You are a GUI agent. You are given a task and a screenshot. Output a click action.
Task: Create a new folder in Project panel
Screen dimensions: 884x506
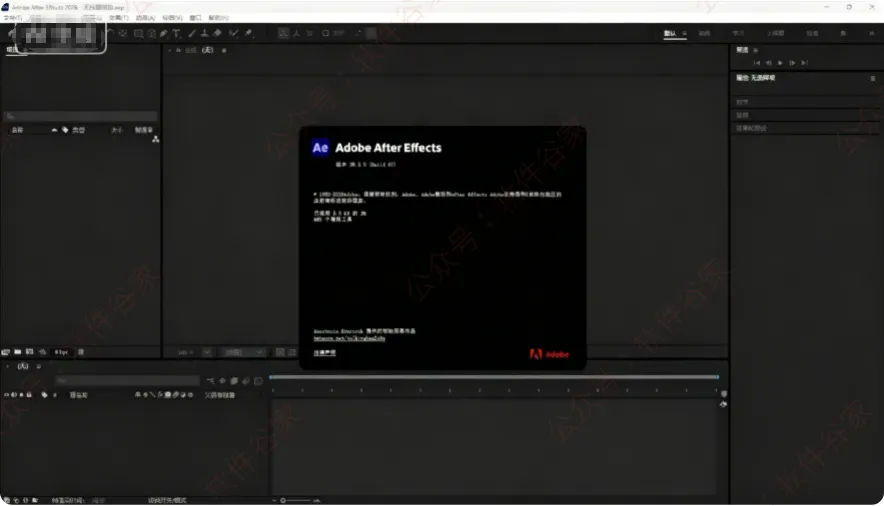(17, 352)
